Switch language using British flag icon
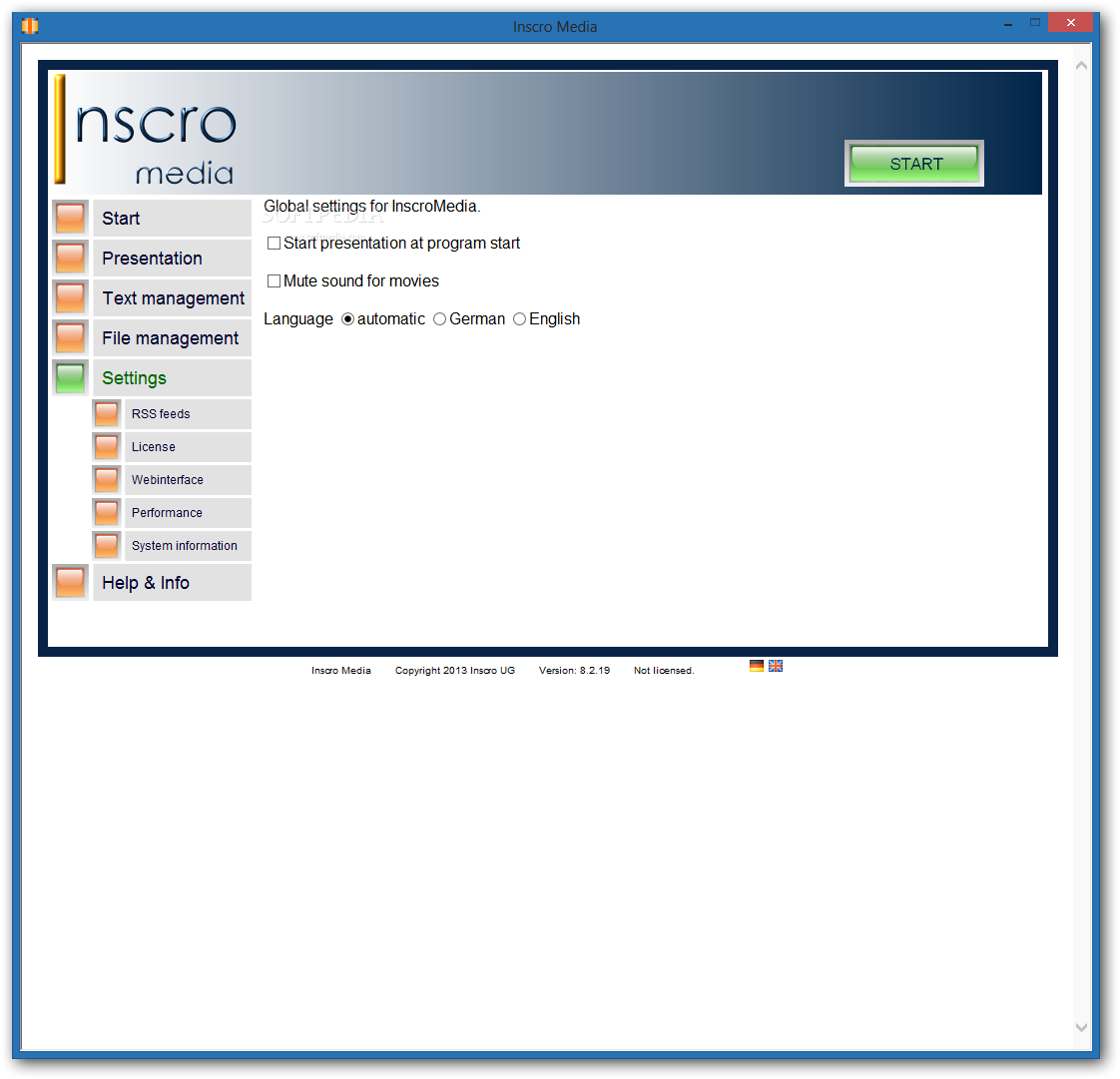Image resolution: width=1120 pixels, height=1079 pixels. coord(776,666)
